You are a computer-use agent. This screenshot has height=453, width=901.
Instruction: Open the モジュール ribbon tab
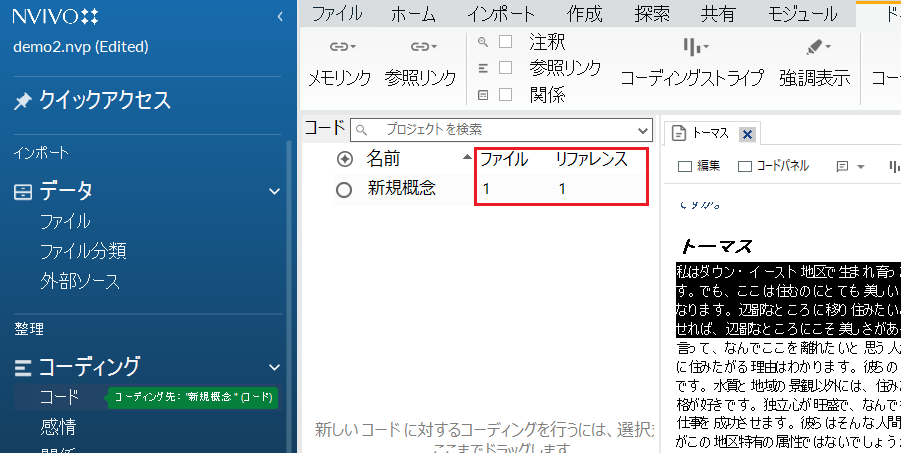click(803, 13)
